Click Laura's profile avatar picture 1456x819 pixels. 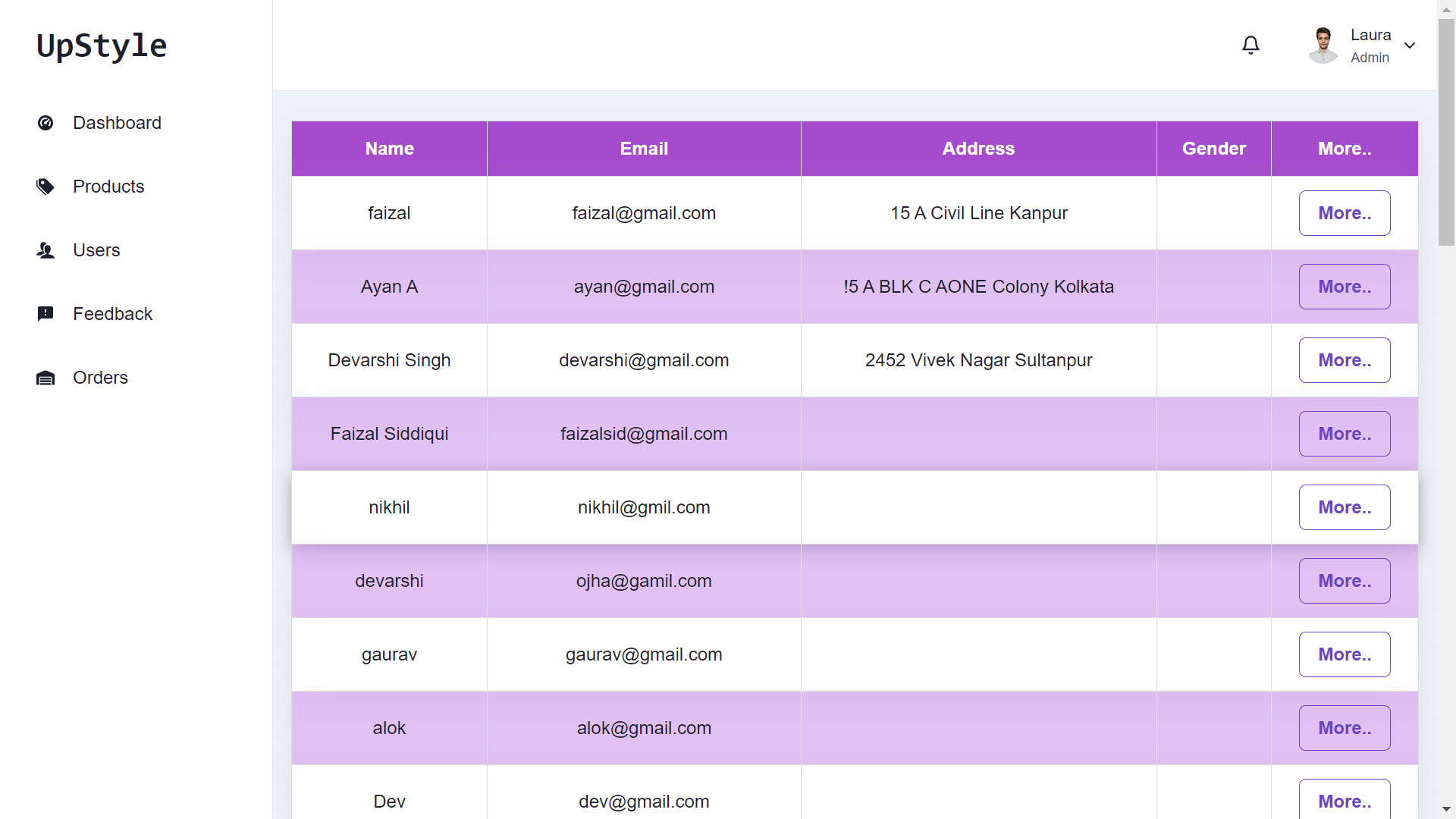point(1323,45)
